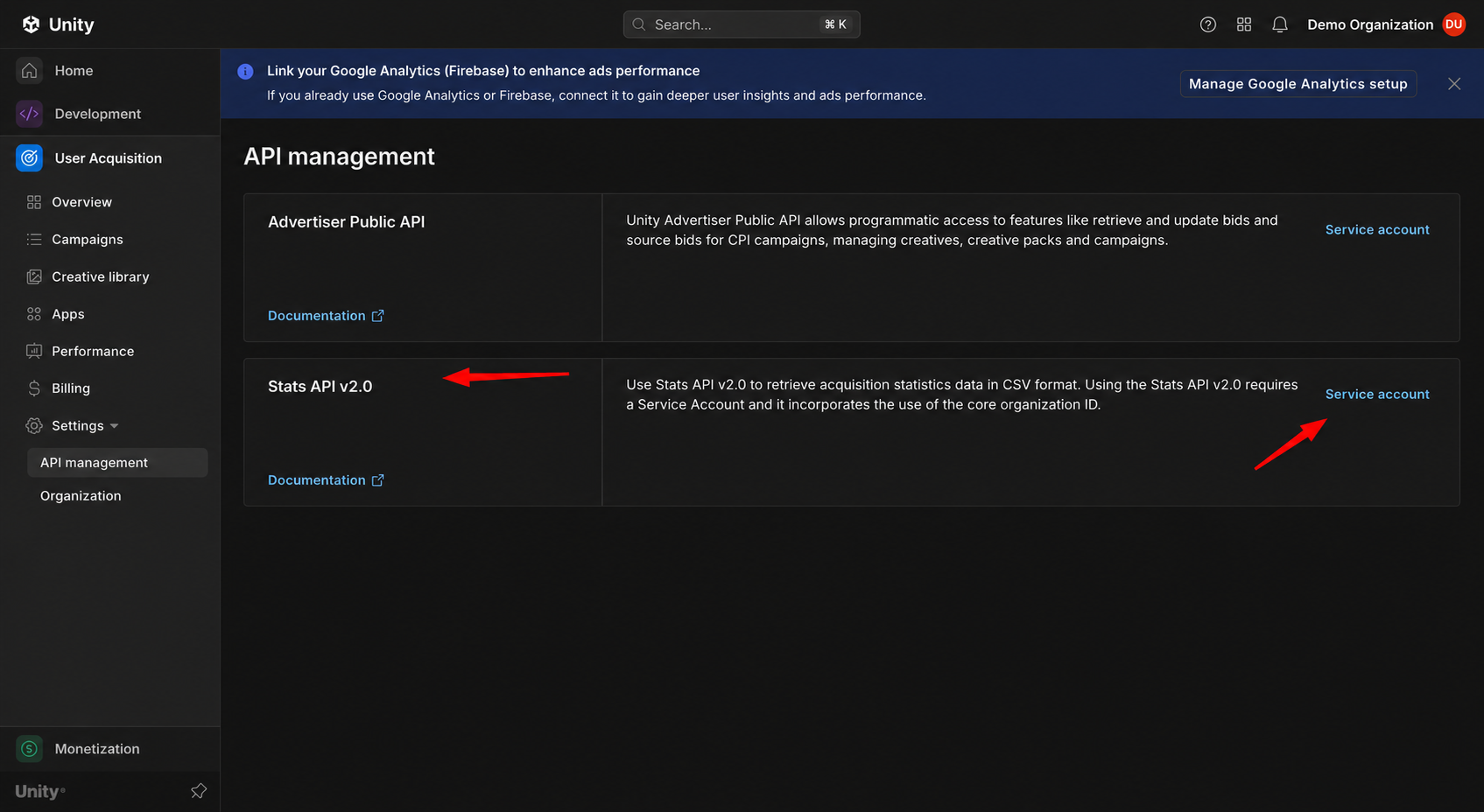Click Service account for Advertiser Public API
Image resolution: width=1484 pixels, height=812 pixels.
(1377, 229)
